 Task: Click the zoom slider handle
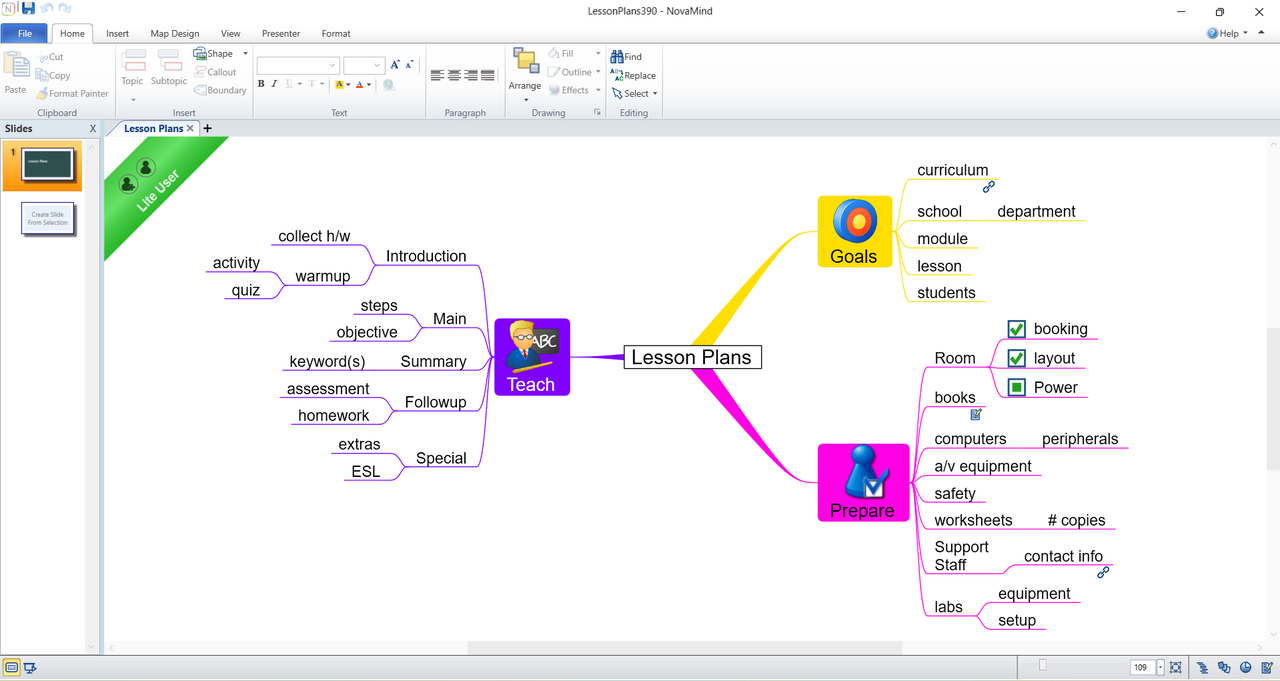1042,665
